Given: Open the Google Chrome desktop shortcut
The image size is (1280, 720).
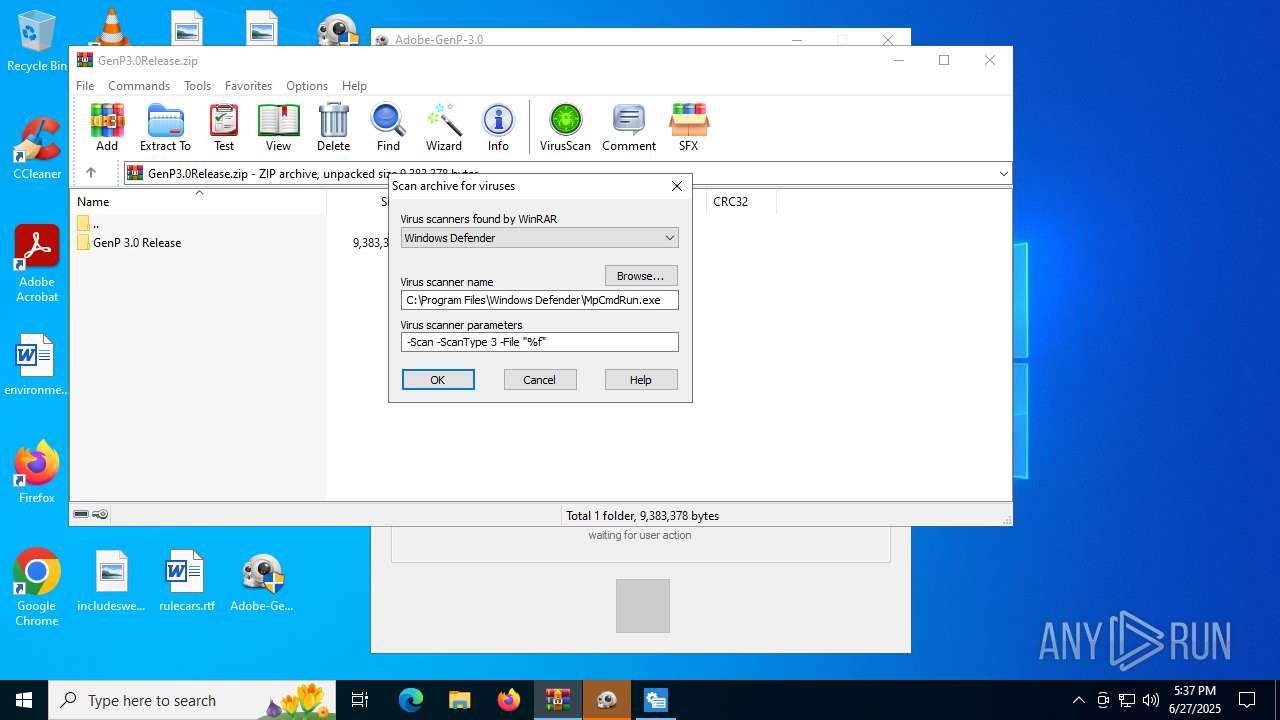Looking at the screenshot, I should 36,588.
